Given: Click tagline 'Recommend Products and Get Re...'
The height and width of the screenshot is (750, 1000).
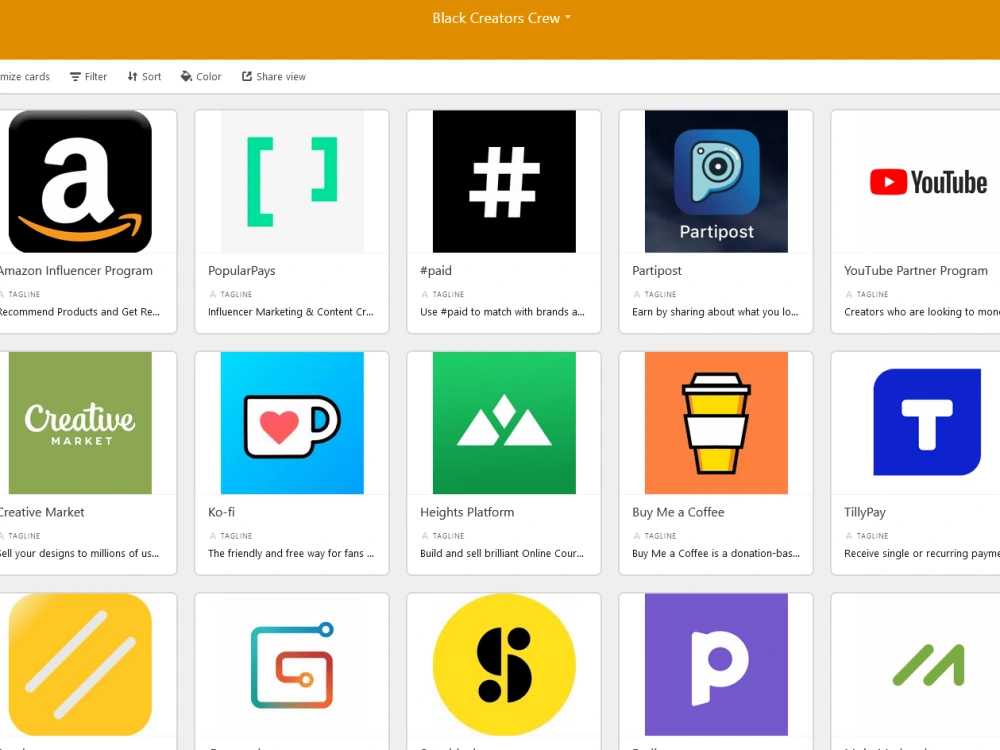Looking at the screenshot, I should click(x=80, y=312).
